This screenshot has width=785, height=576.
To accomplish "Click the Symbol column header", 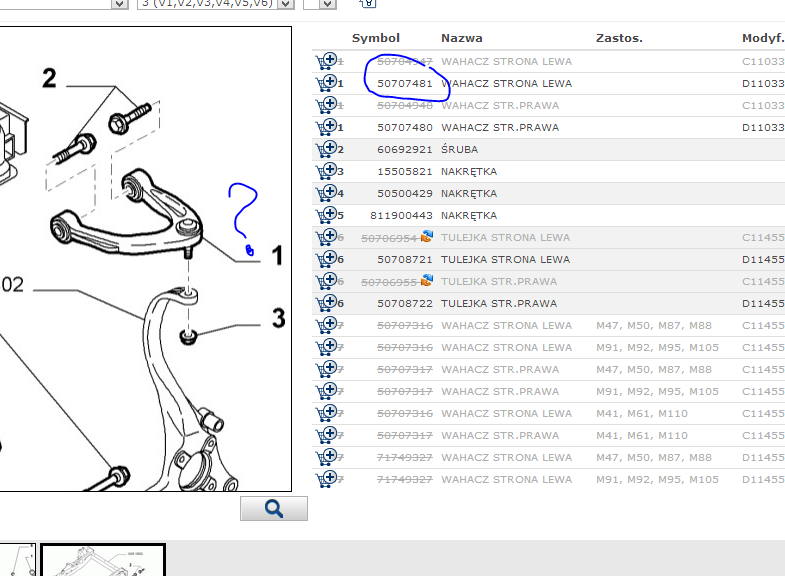I will click(x=375, y=38).
